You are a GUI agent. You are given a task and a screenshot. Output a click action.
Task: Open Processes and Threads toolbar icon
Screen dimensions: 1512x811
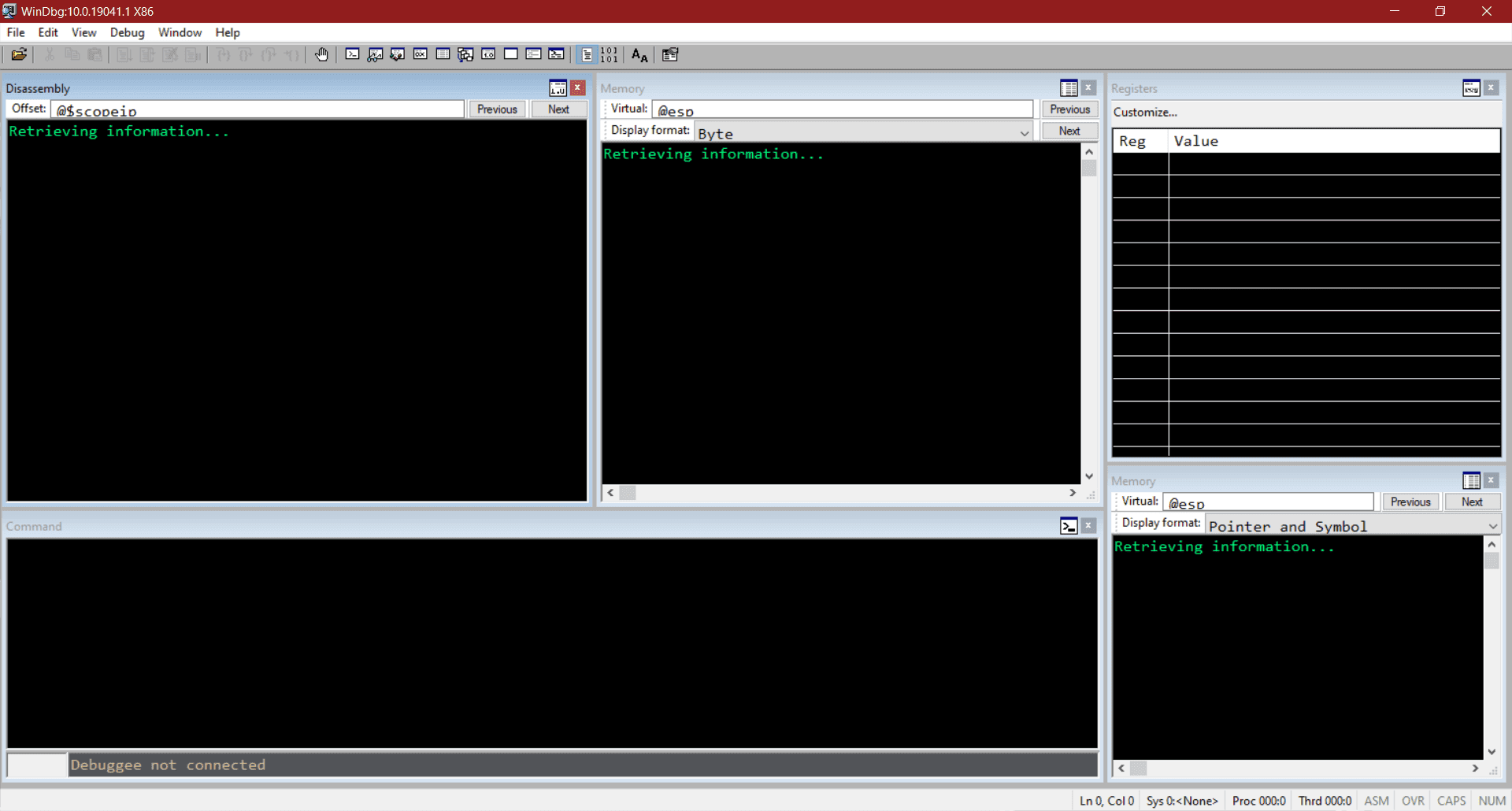coord(533,54)
